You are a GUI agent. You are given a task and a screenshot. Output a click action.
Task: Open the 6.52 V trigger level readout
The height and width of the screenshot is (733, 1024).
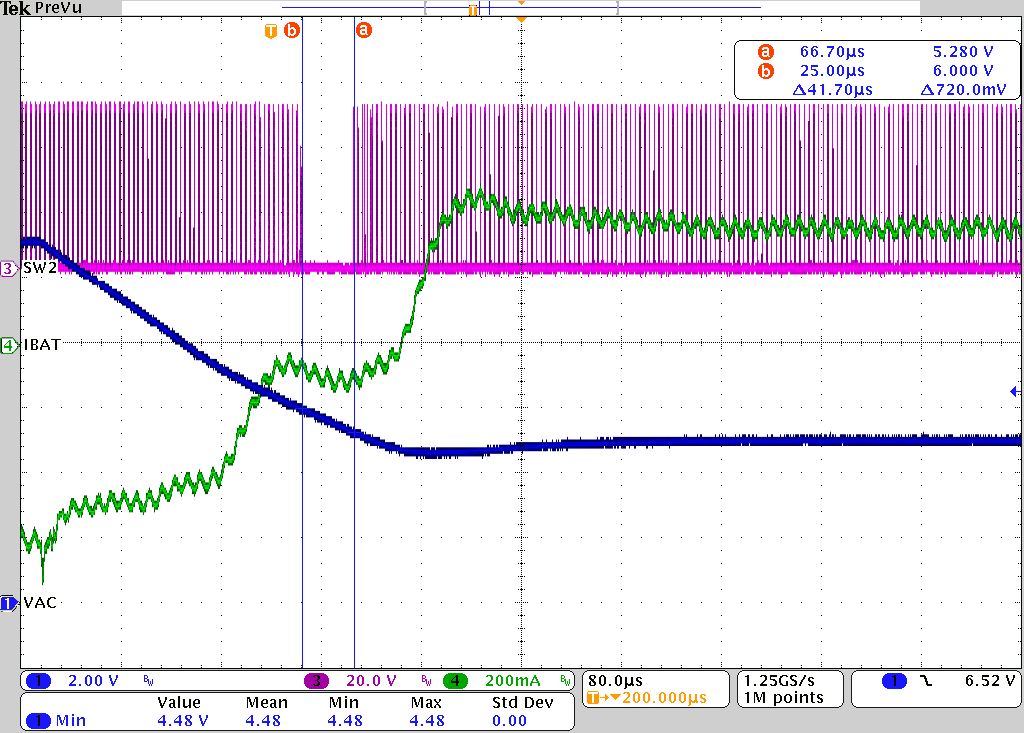tap(989, 681)
